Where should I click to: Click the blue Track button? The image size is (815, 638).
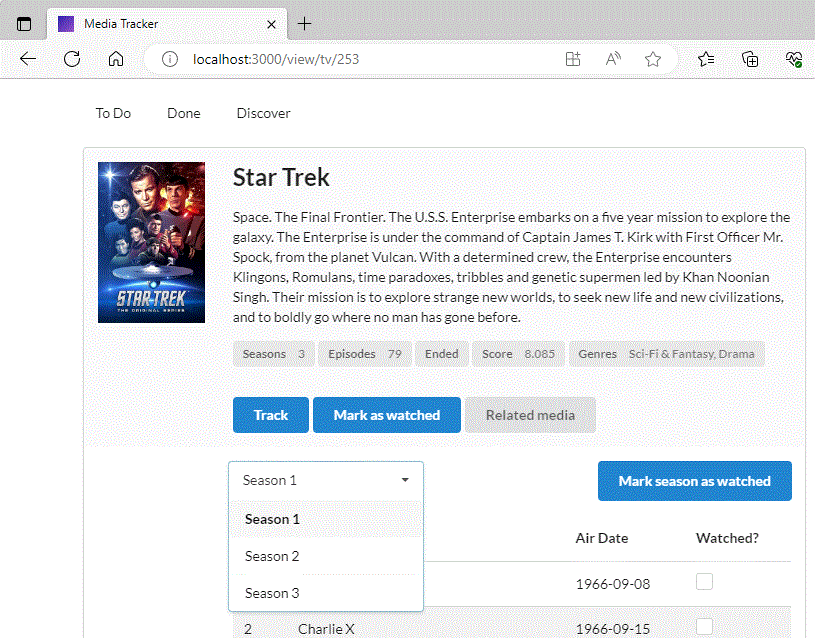pos(271,415)
